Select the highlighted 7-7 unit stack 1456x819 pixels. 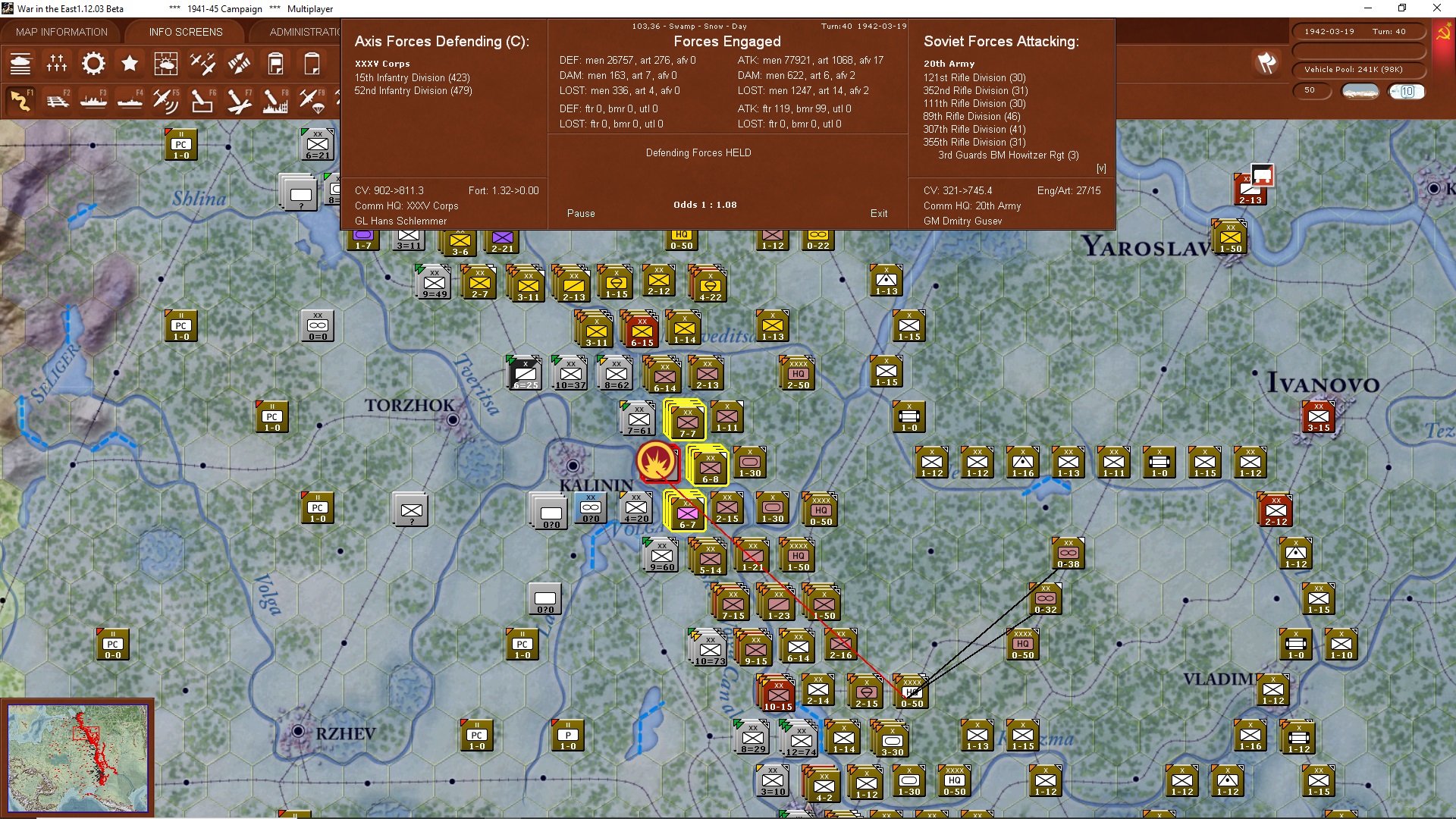tap(687, 420)
